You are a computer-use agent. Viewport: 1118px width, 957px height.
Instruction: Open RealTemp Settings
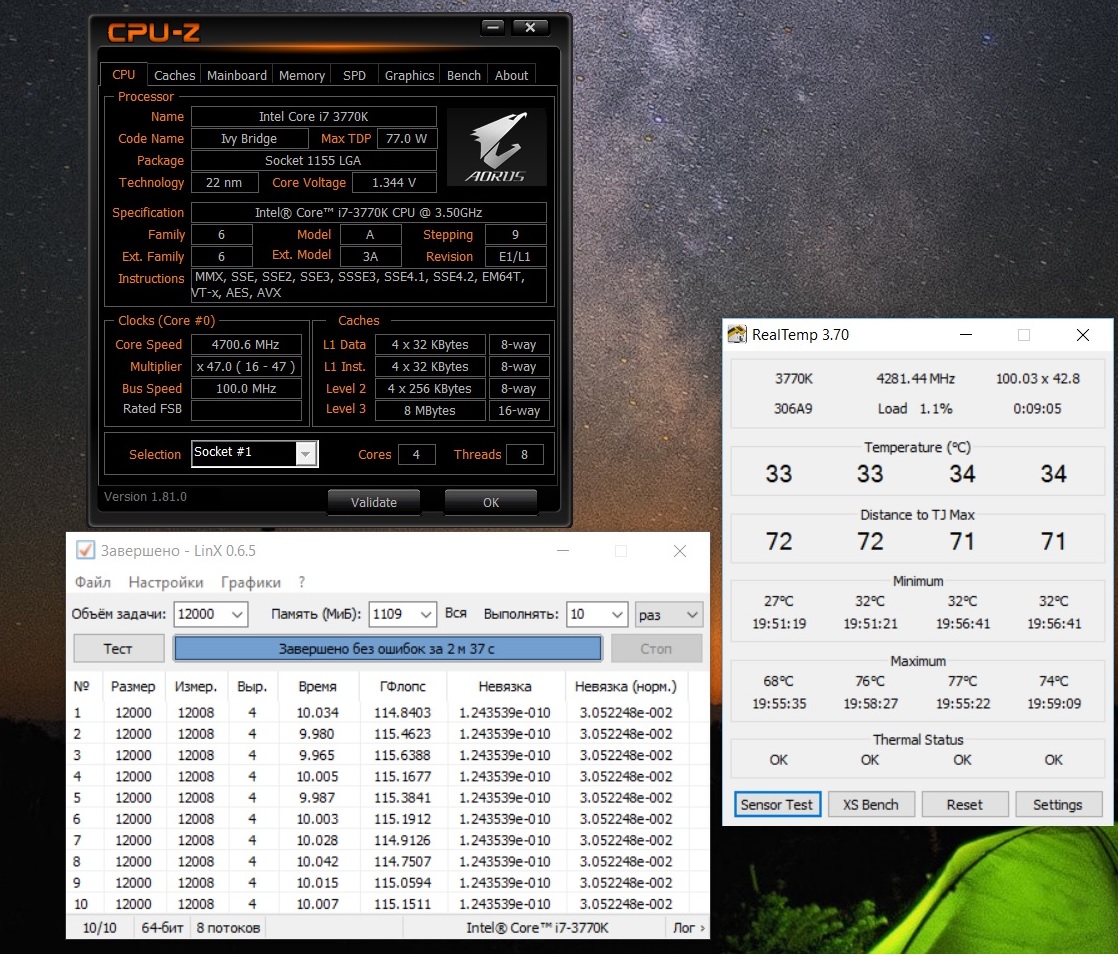pos(1057,804)
